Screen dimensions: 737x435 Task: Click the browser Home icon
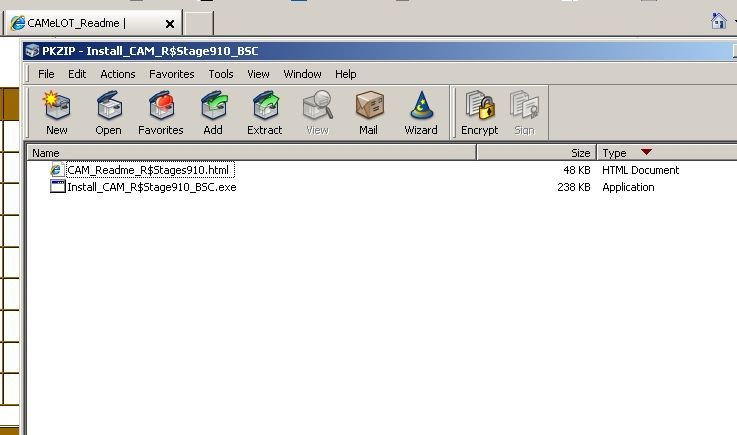719,21
